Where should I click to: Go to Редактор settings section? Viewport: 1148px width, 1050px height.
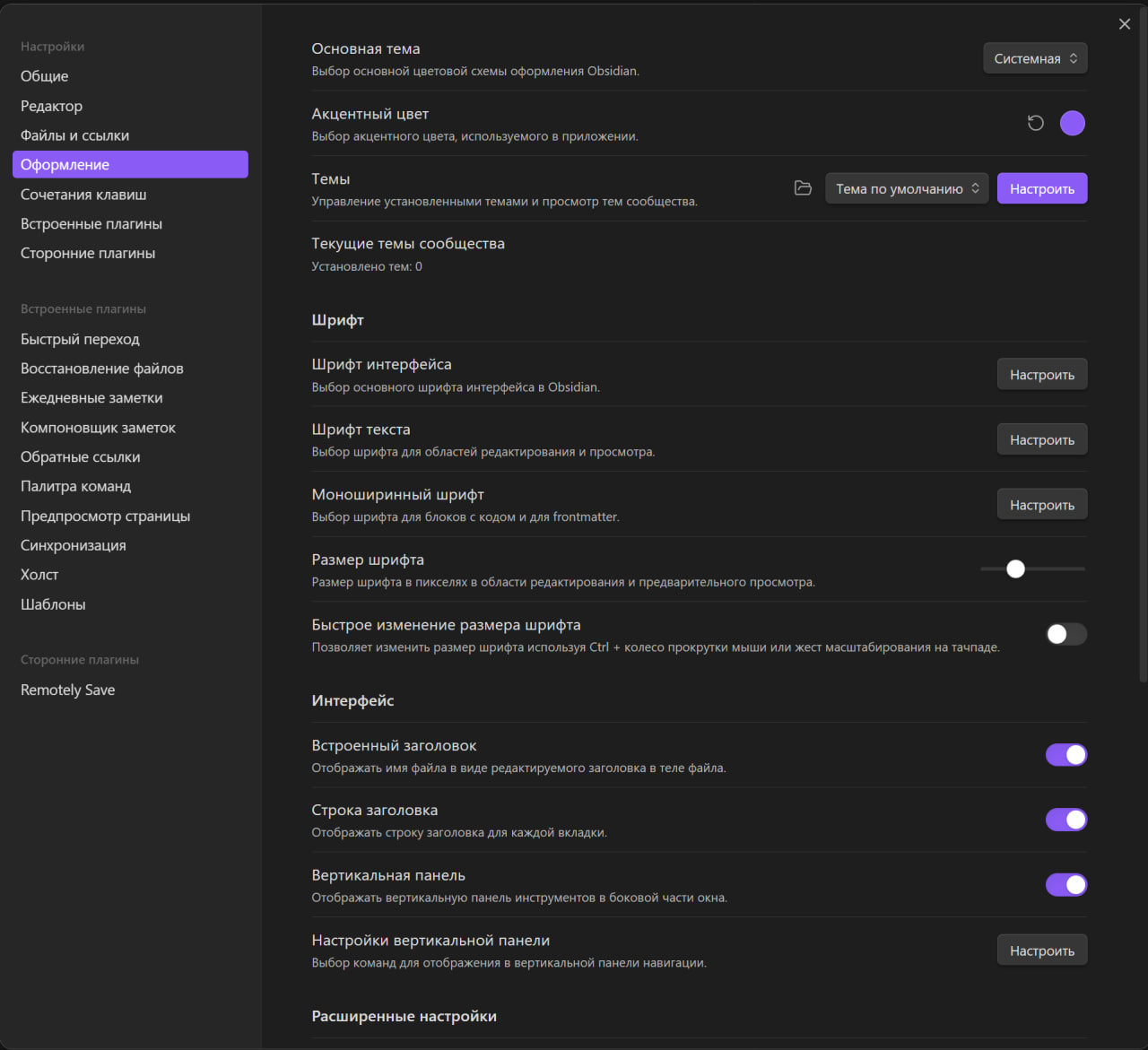click(52, 106)
